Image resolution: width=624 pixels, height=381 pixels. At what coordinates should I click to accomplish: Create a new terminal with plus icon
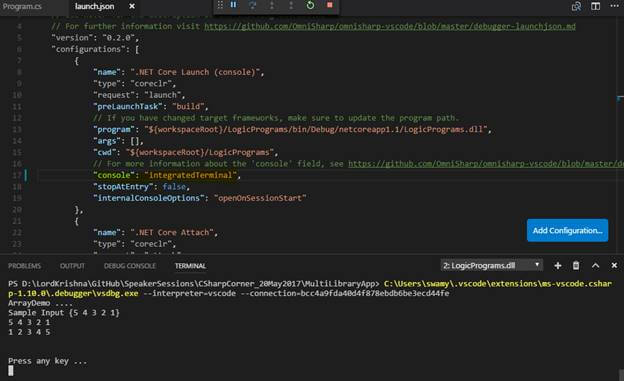tap(558, 266)
